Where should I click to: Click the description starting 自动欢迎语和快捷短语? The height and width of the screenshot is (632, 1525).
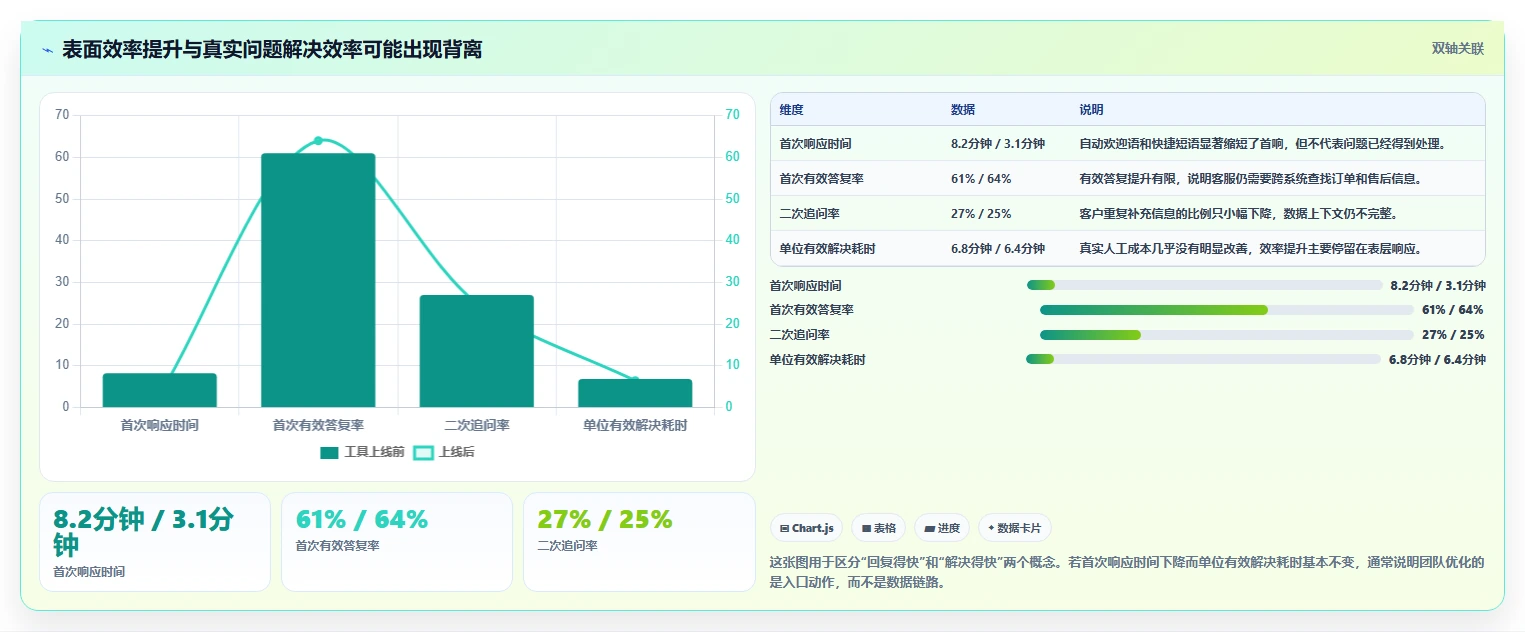[1262, 144]
